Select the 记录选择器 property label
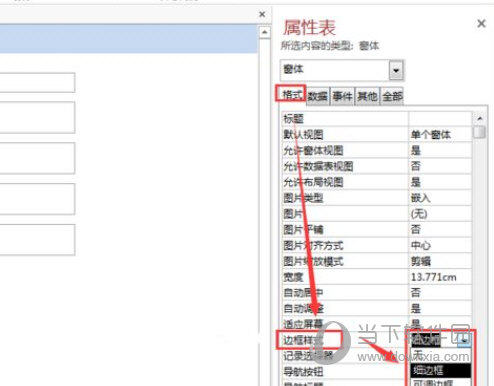The height and width of the screenshot is (386, 494). (308, 356)
